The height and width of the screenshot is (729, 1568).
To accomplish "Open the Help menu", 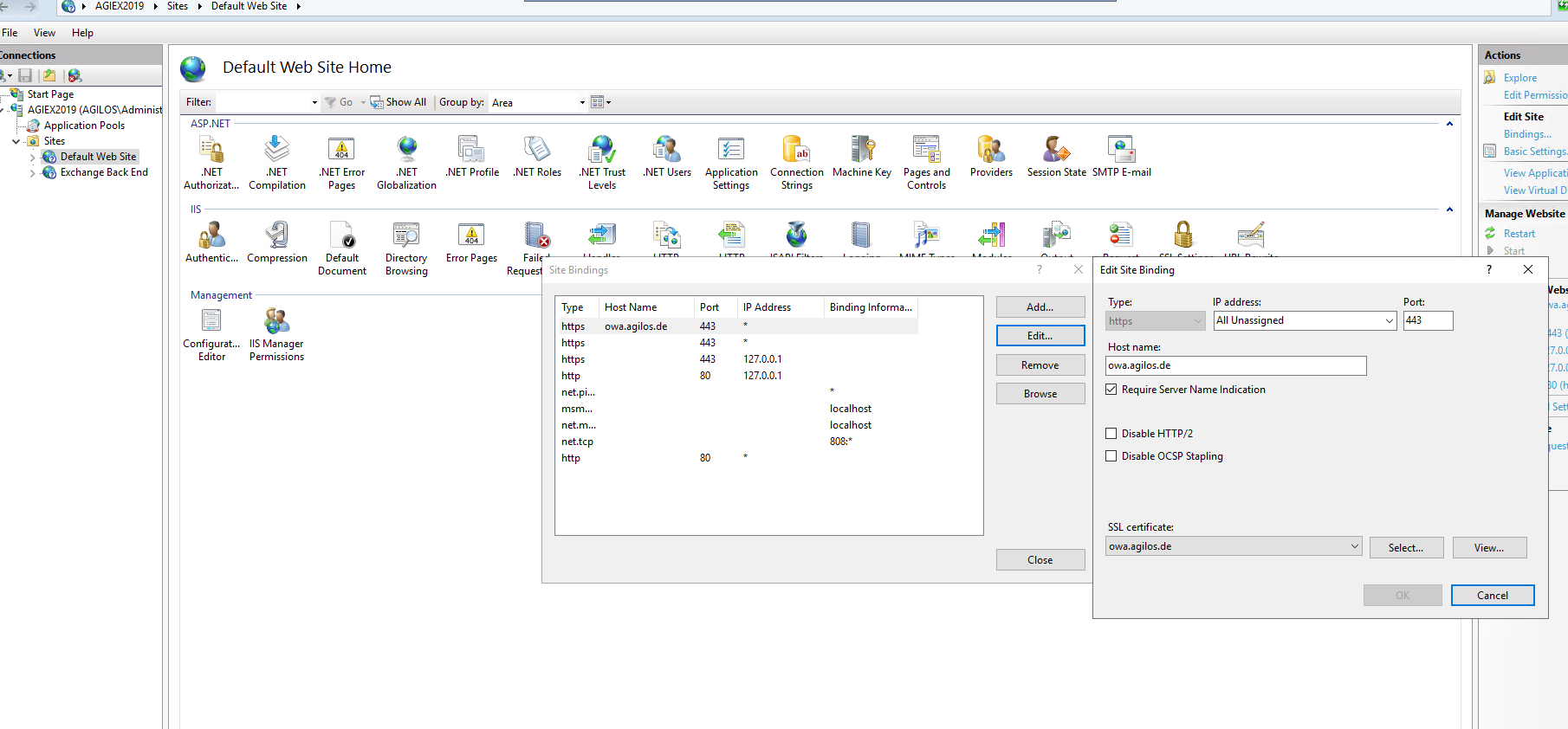I will click(x=82, y=33).
